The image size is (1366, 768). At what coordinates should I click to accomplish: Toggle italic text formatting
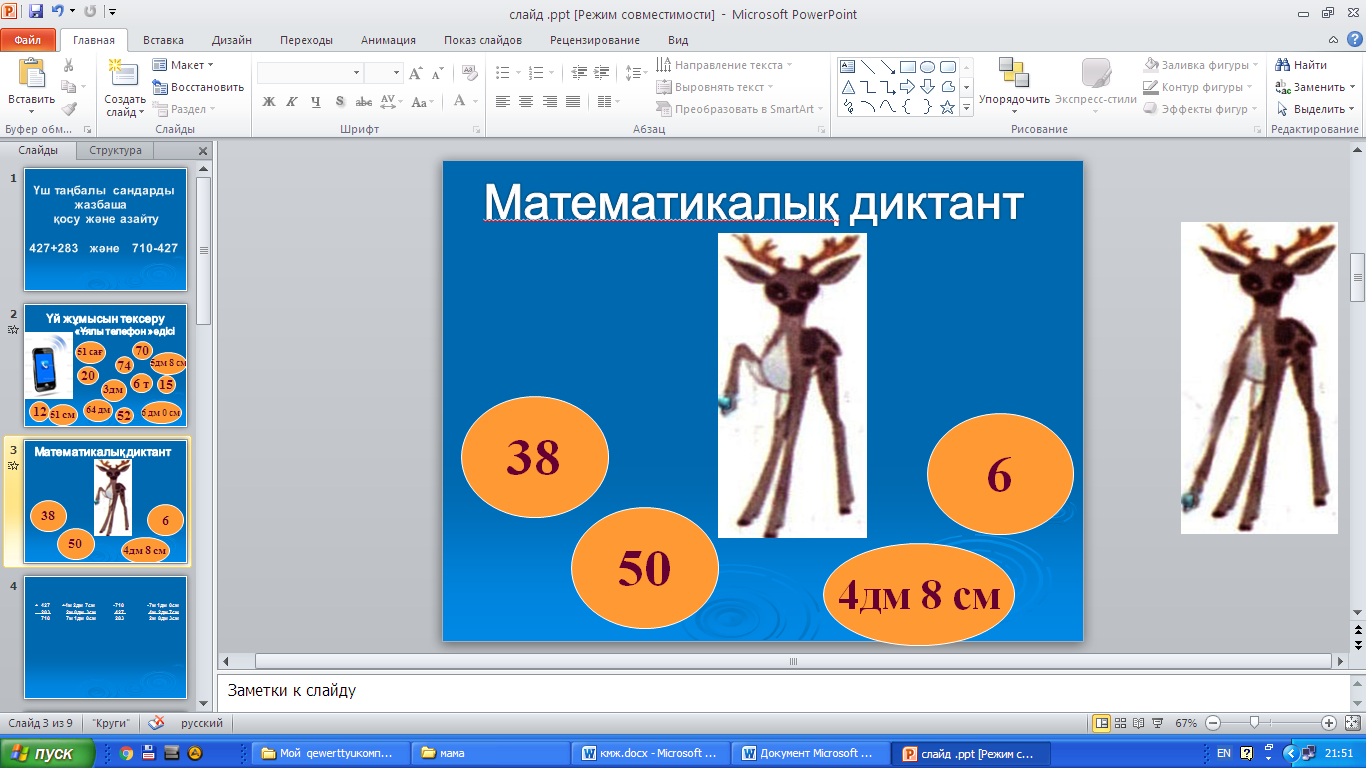click(292, 101)
